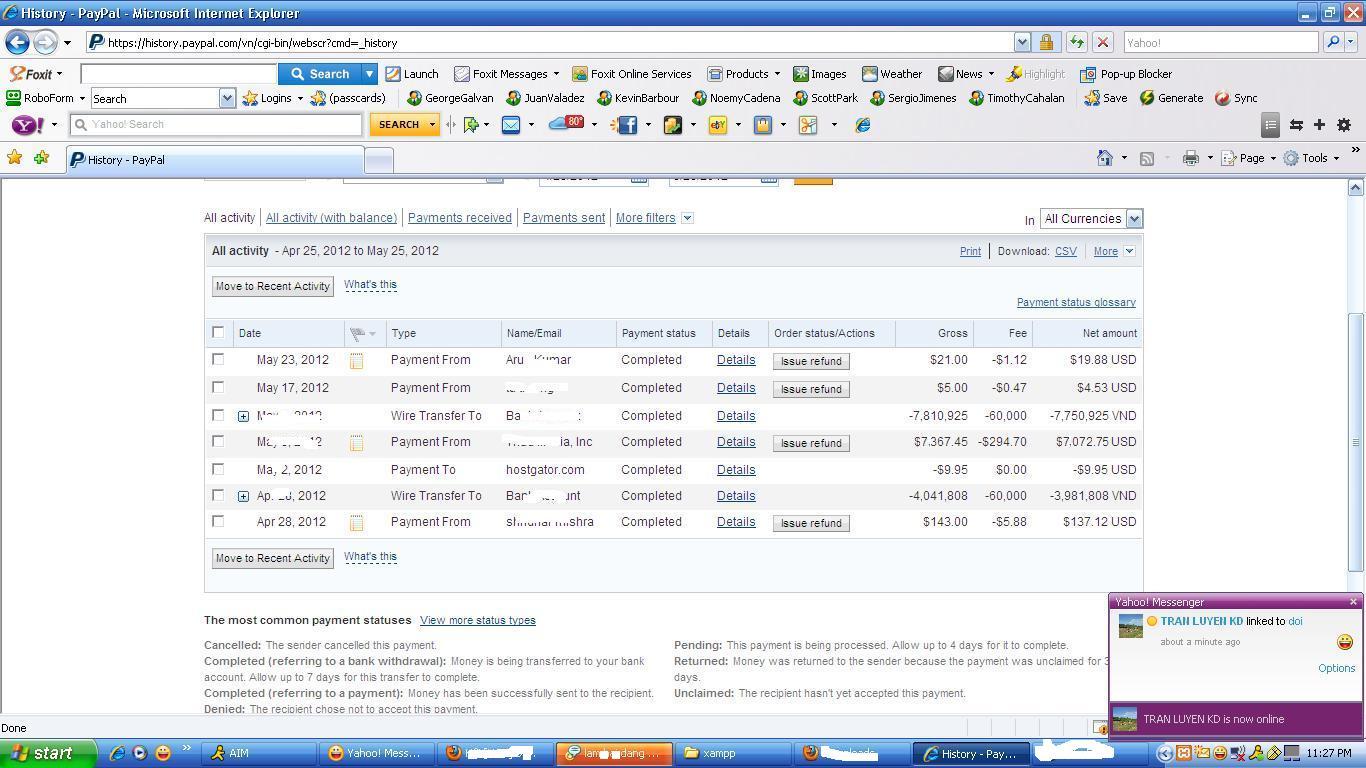Click the Yahoo toolbar settings gear icon

(x=1344, y=125)
